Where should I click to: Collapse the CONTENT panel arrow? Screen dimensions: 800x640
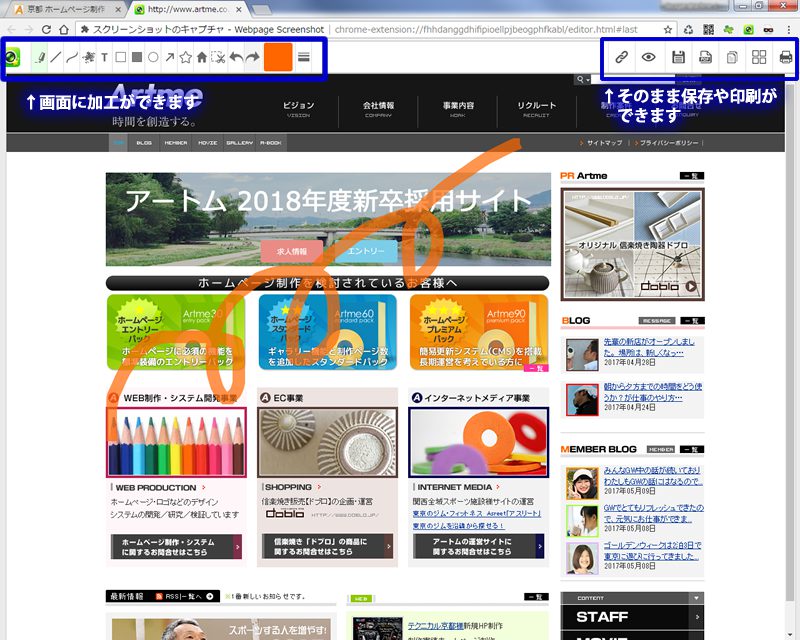(x=696, y=598)
